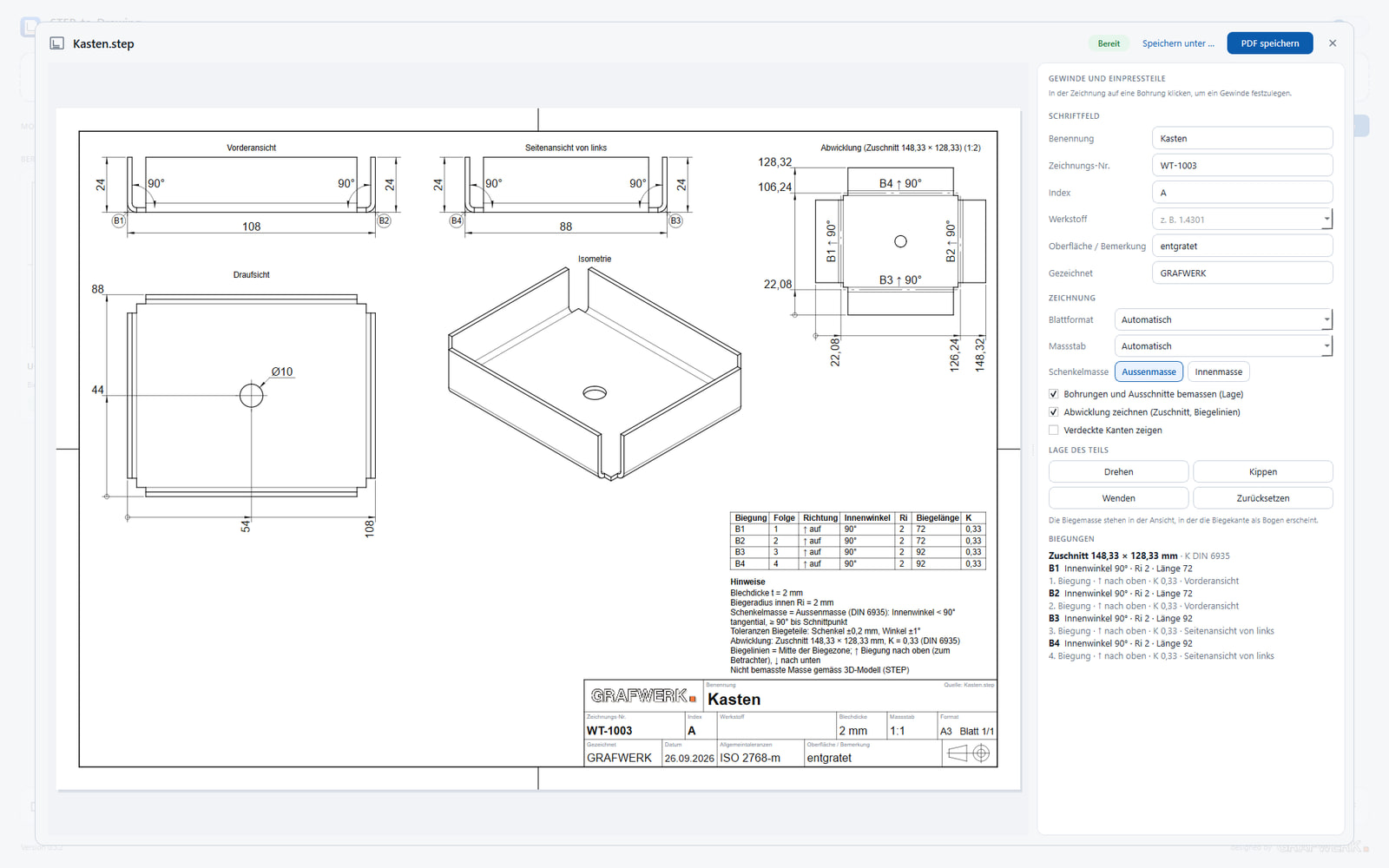The width and height of the screenshot is (1389, 868).
Task: Click the drawing file icon beside Kasten.step
Action: pyautogui.click(x=57, y=43)
